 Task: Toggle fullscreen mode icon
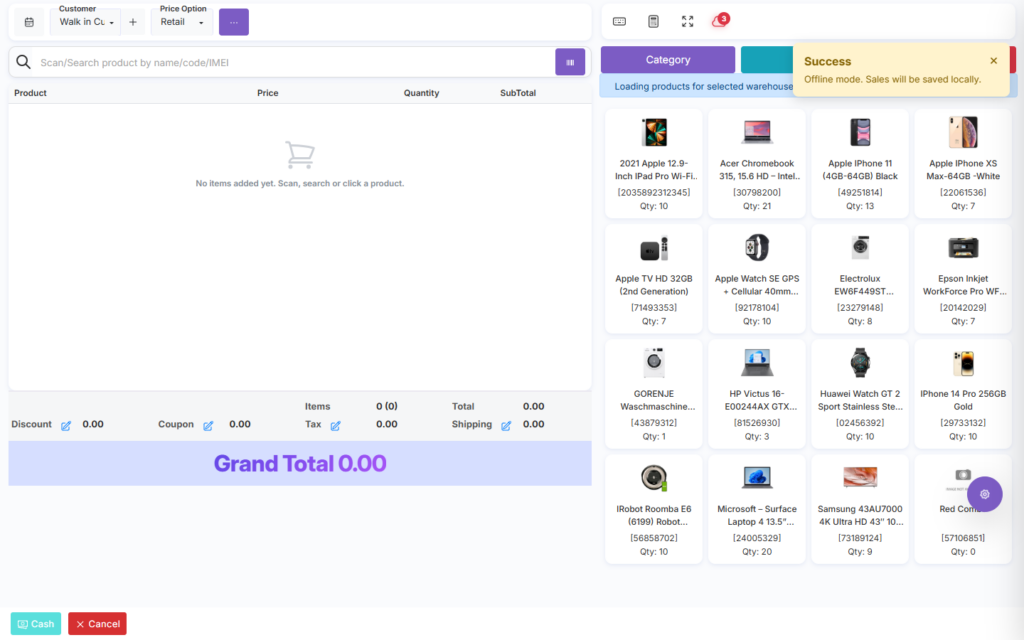coord(688,22)
